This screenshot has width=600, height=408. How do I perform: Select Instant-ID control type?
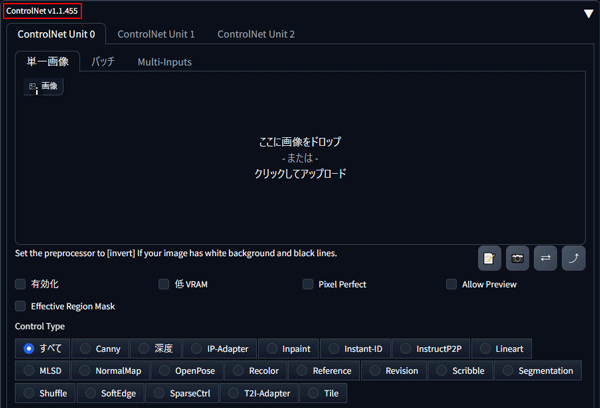pos(355,349)
